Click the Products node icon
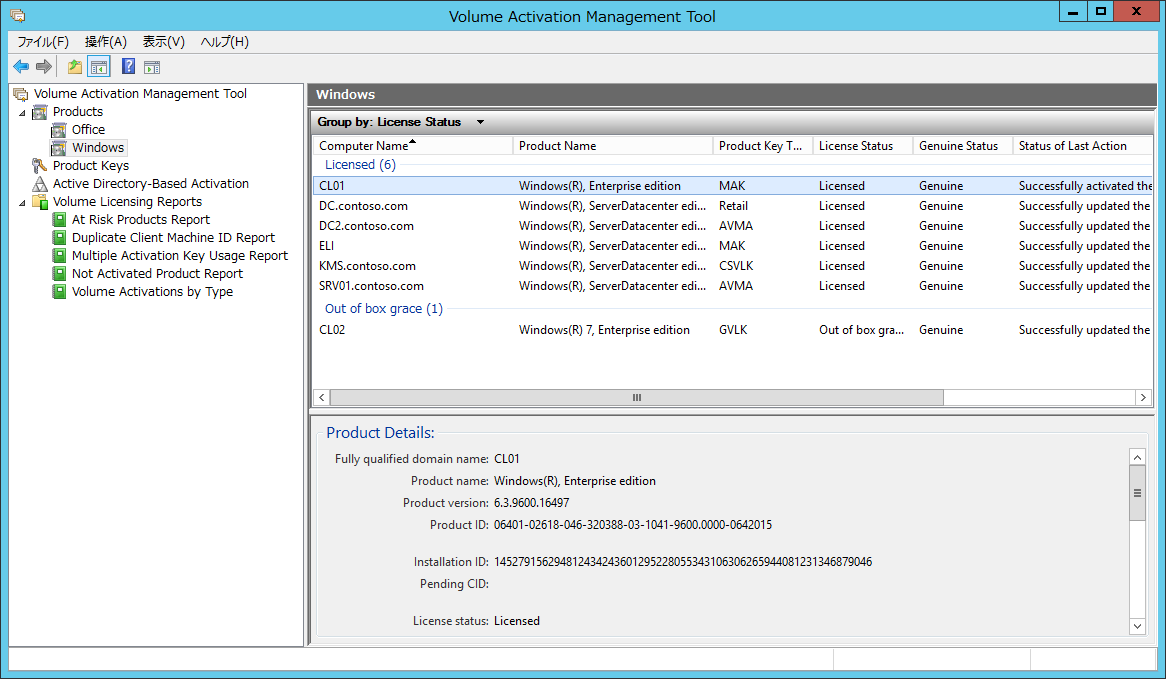This screenshot has width=1166, height=679. [x=40, y=112]
